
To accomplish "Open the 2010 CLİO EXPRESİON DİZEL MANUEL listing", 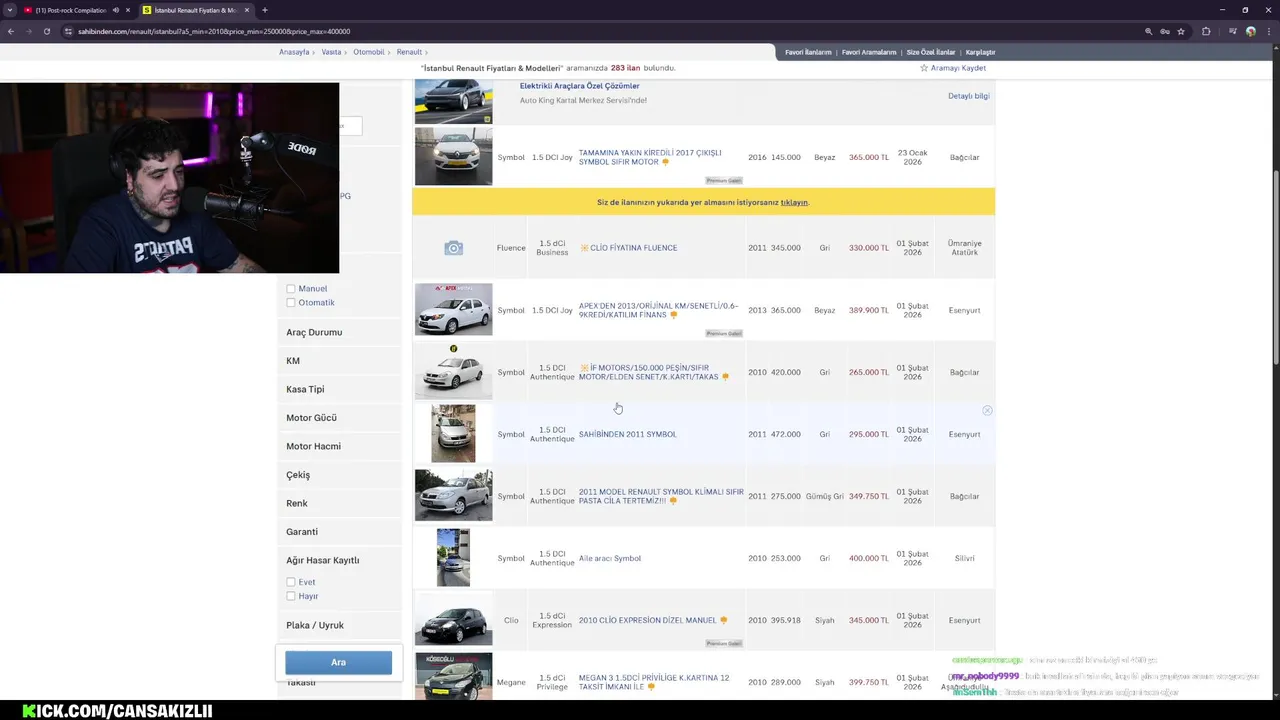I will pos(647,620).
